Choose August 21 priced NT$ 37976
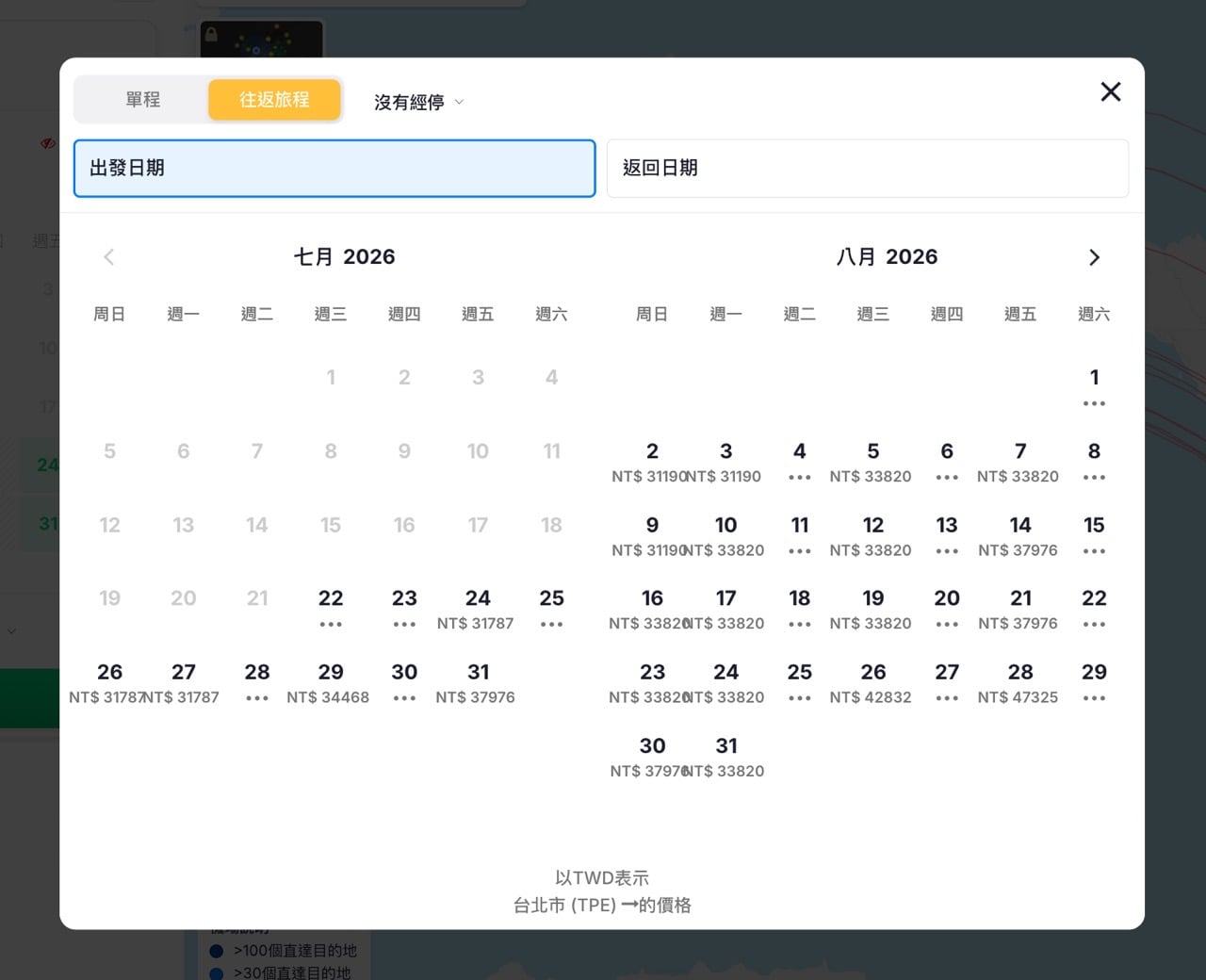The image size is (1206, 980). tap(1020, 609)
